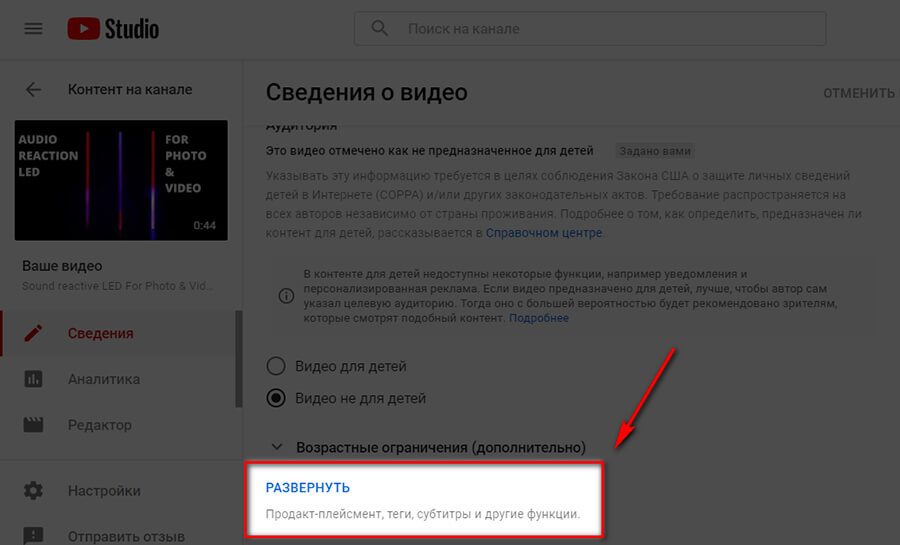Go back with the arrow beside Контент на канале
The width and height of the screenshot is (900, 545).
[33, 89]
